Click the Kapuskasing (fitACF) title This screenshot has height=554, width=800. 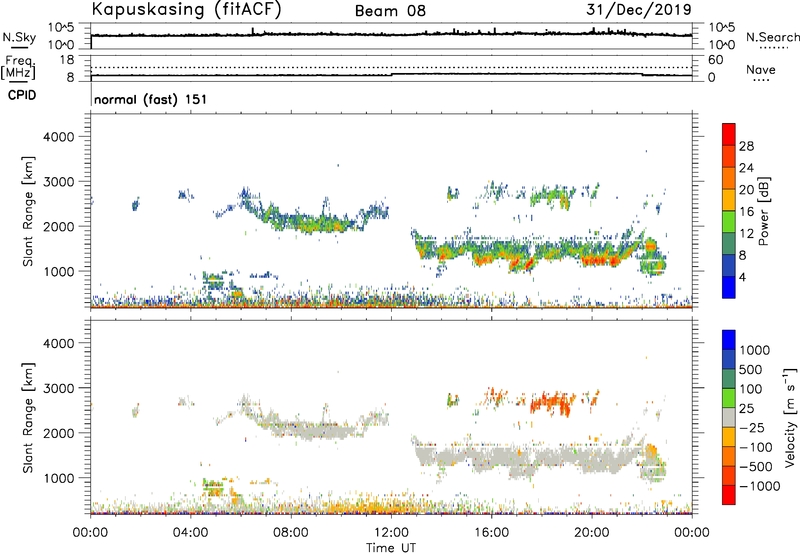186,9
